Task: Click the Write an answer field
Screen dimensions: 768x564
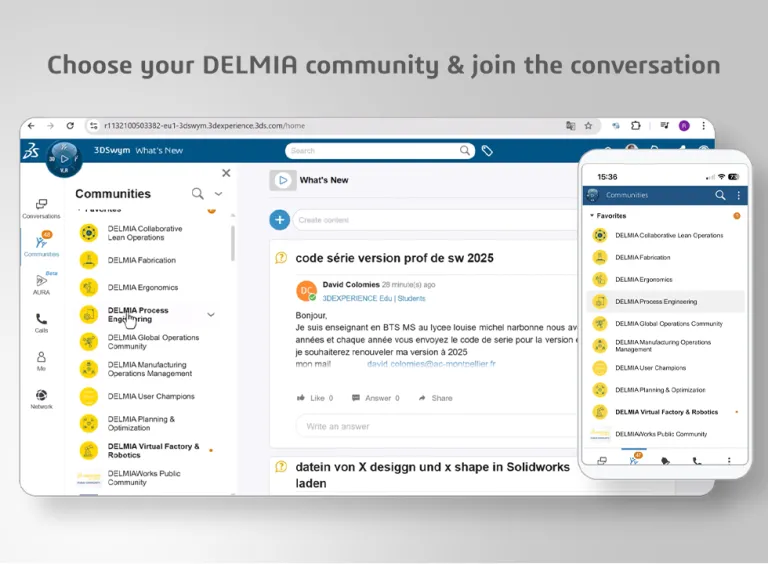Action: coord(437,426)
